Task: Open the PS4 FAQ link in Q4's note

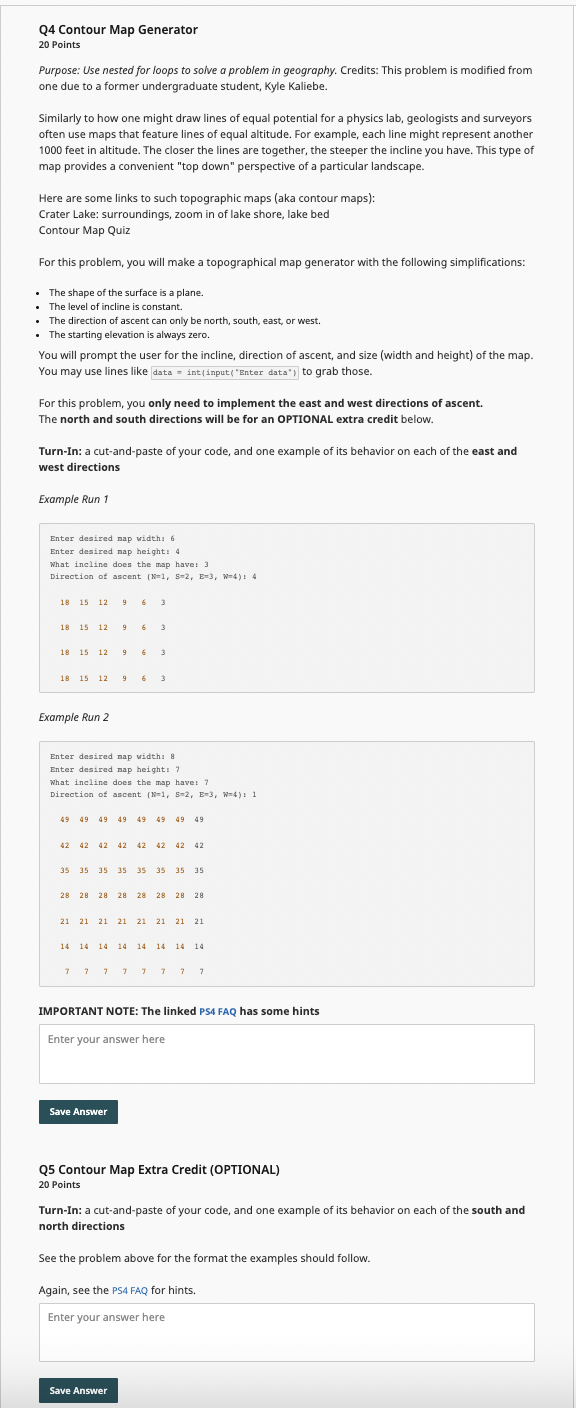Action: point(216,1010)
